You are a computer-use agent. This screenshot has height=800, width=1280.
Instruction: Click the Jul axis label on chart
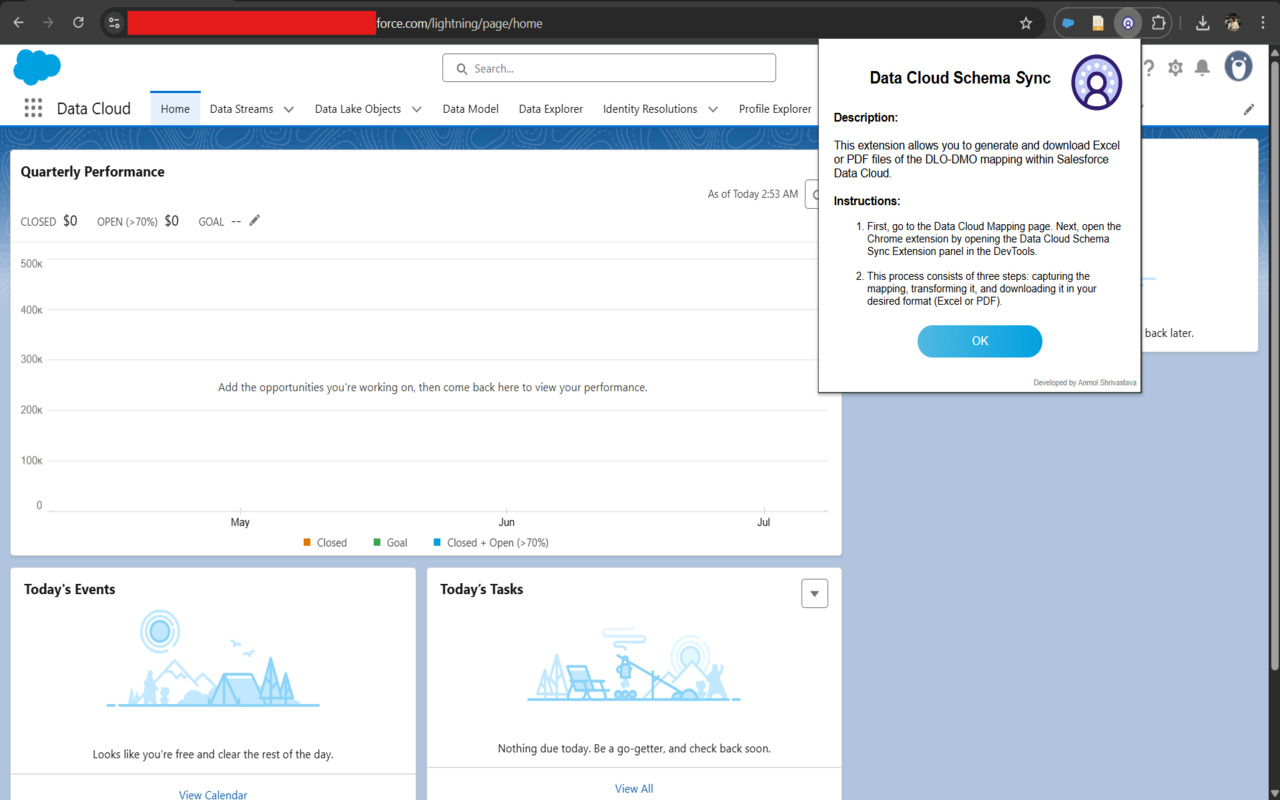(764, 522)
